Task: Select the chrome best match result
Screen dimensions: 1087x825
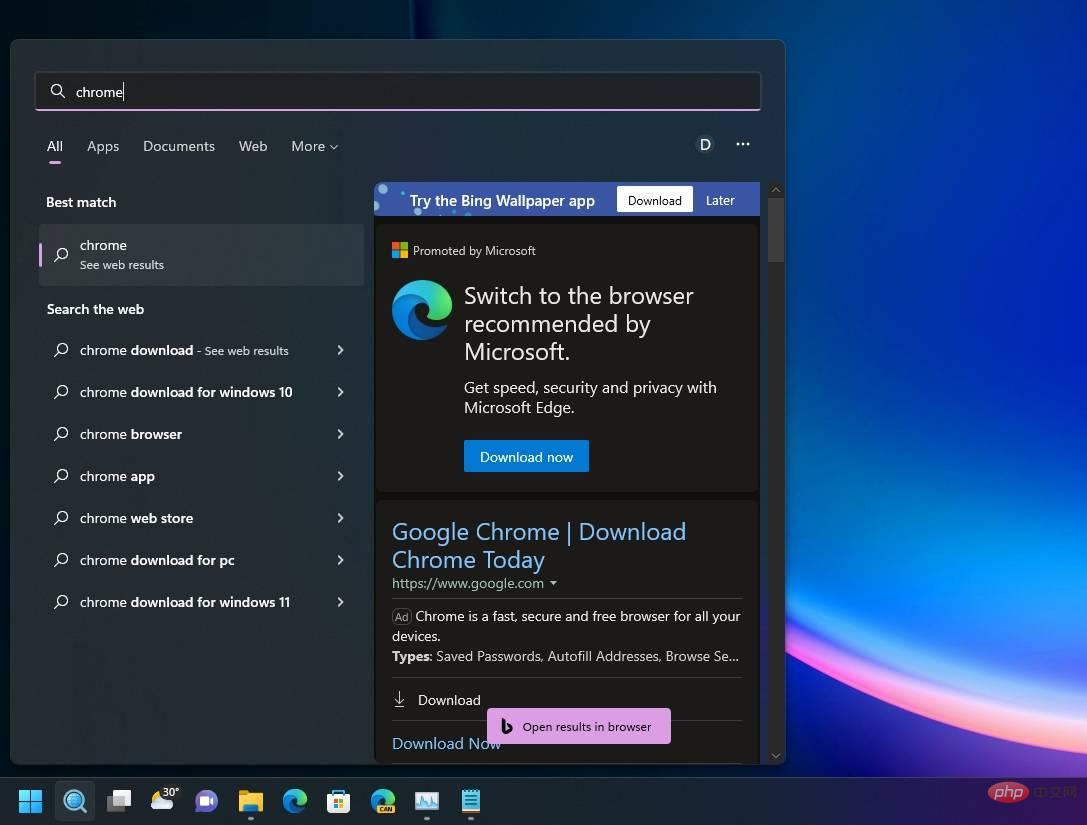Action: tap(200, 254)
